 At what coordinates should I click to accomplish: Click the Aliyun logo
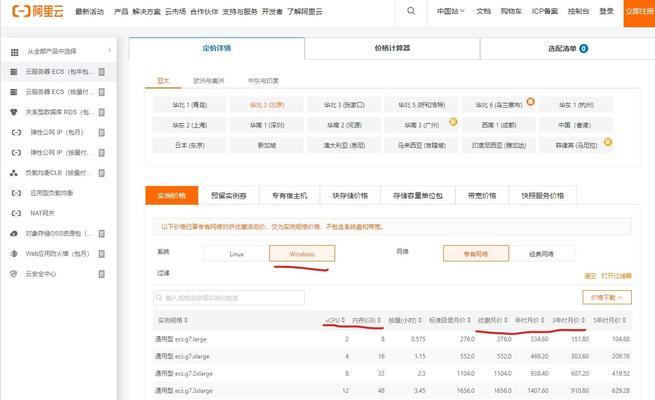(x=38, y=11)
